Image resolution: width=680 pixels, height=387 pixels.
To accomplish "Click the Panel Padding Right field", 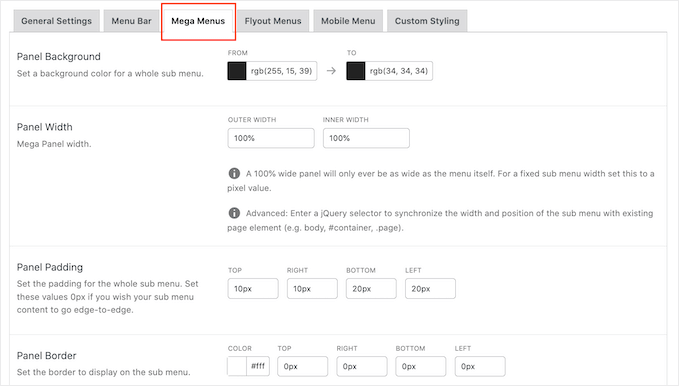I will click(x=312, y=289).
